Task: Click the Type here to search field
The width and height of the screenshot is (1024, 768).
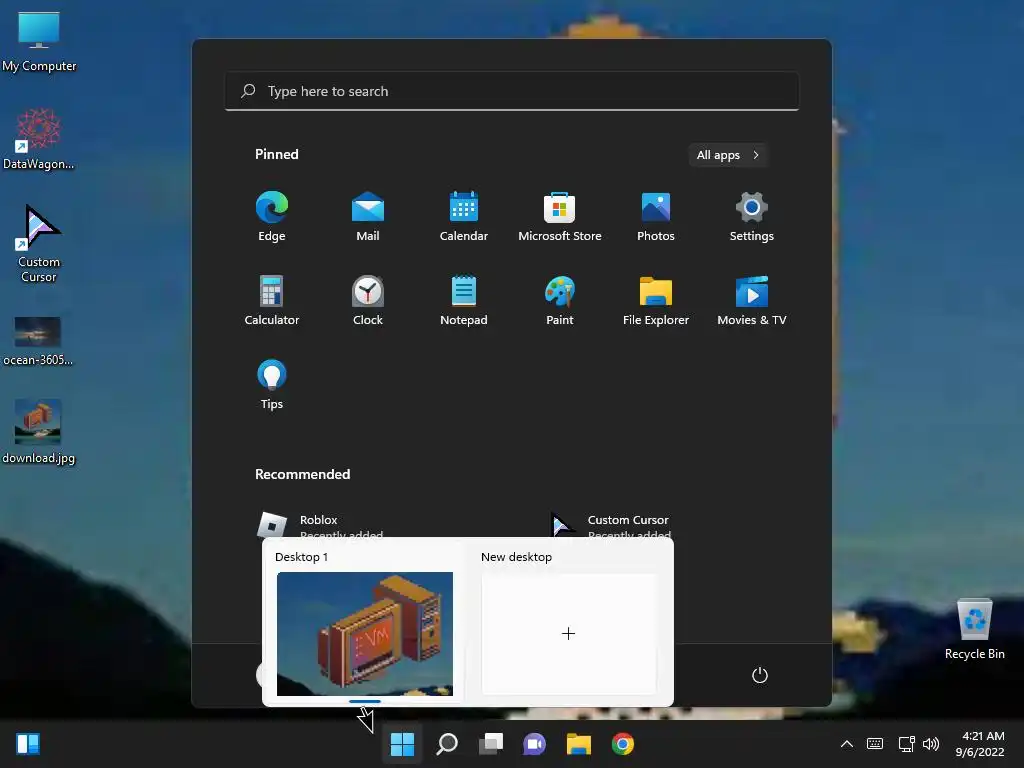Action: [x=511, y=91]
